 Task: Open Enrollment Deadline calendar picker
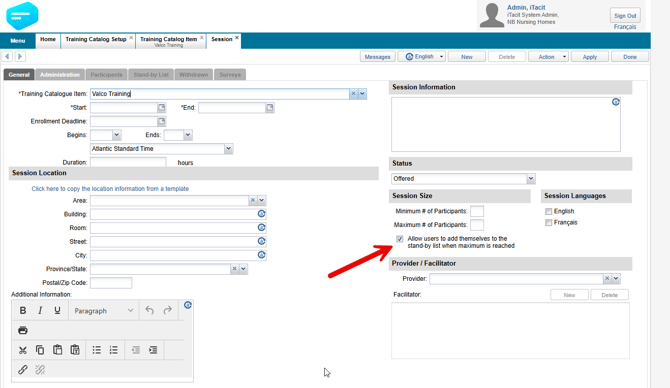tap(162, 121)
